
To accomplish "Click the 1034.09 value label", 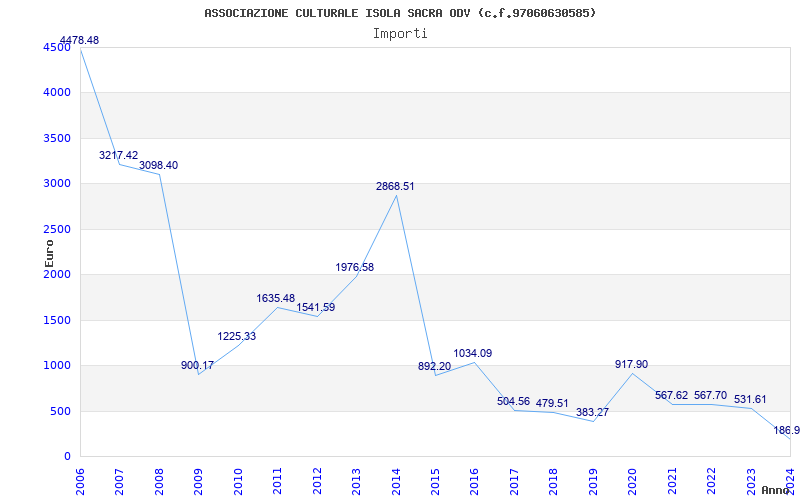I will pyautogui.click(x=473, y=354).
